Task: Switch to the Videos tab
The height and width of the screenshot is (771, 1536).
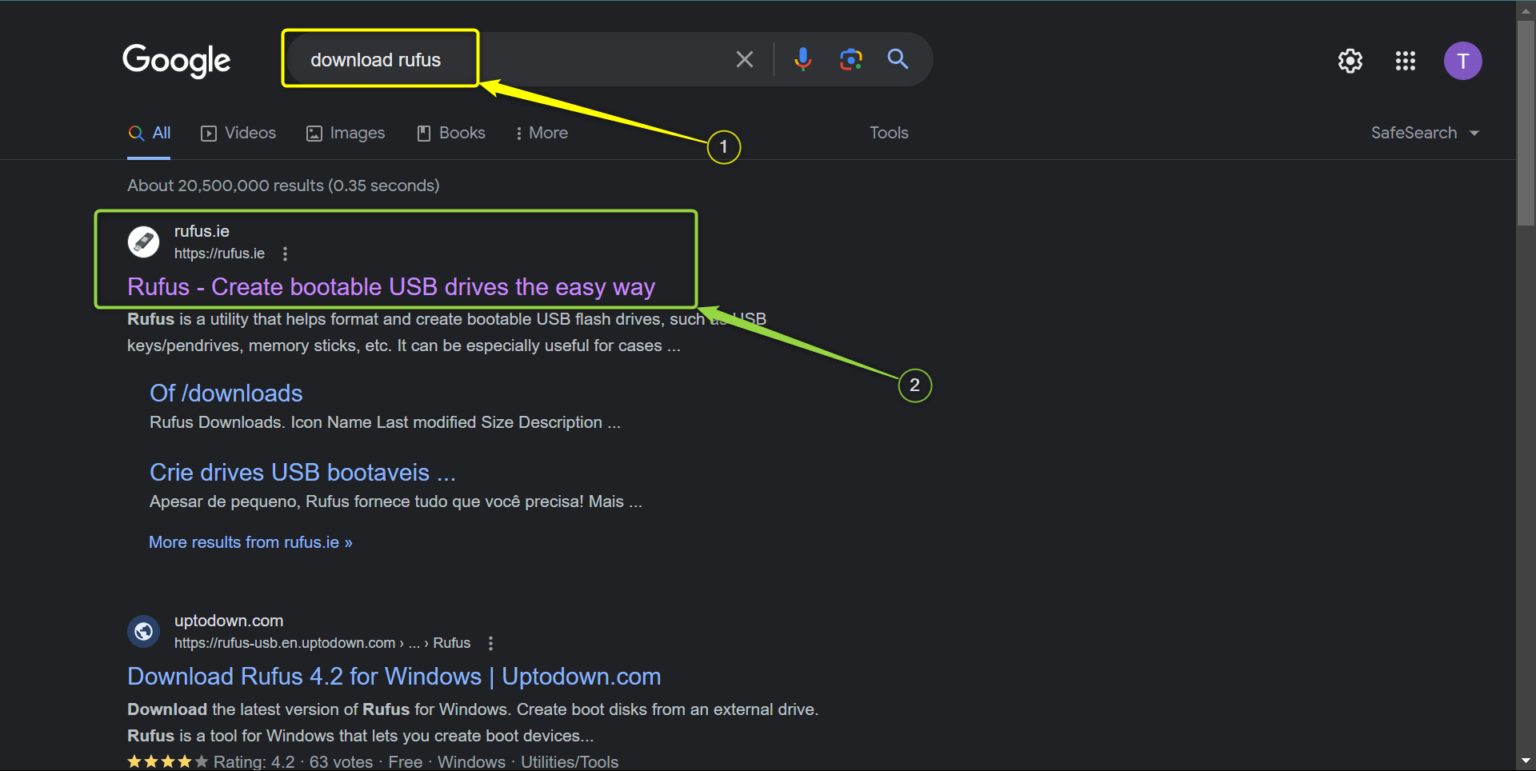Action: tap(238, 132)
